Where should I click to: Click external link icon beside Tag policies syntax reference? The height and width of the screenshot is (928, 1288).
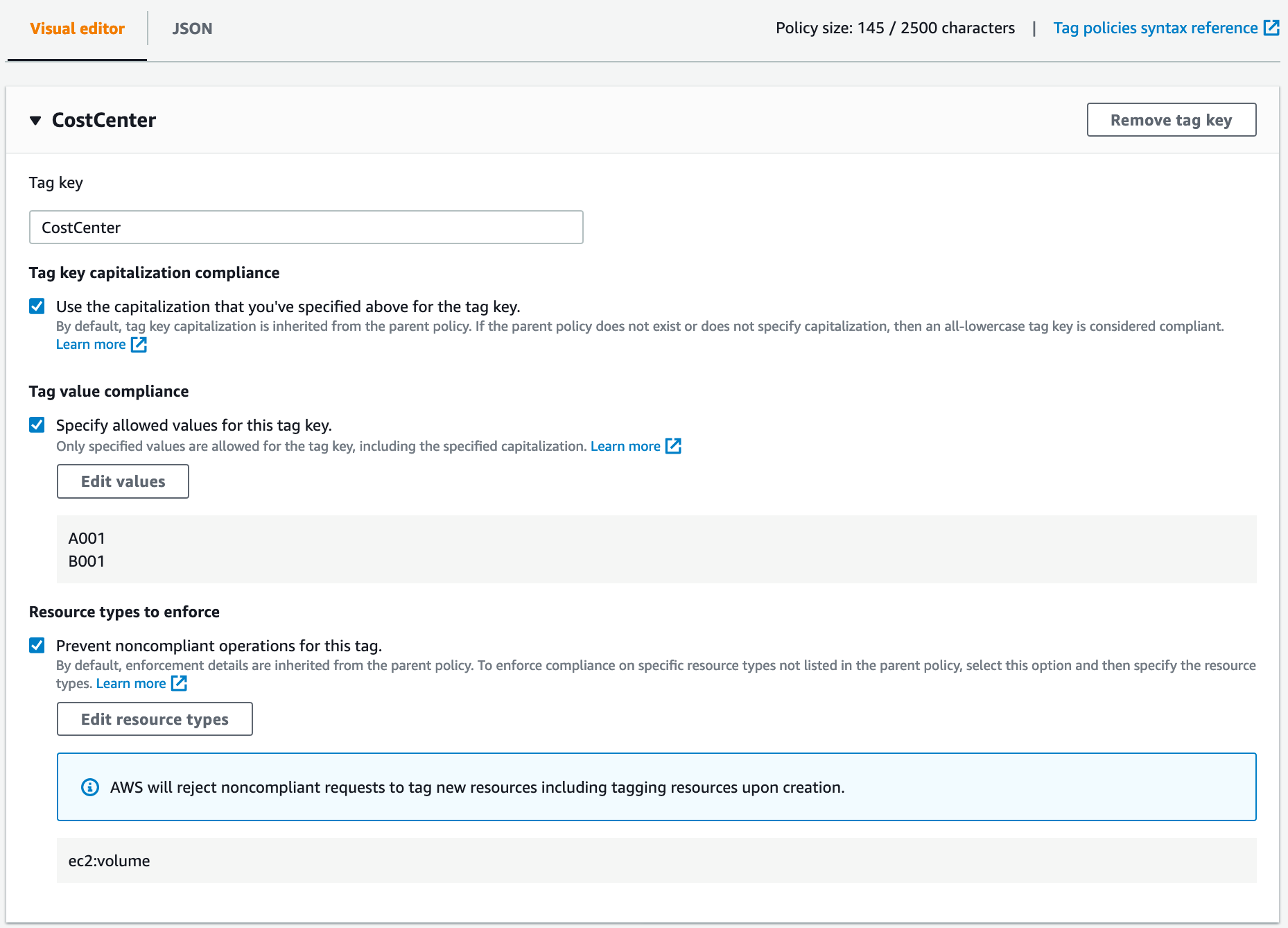tap(1271, 28)
